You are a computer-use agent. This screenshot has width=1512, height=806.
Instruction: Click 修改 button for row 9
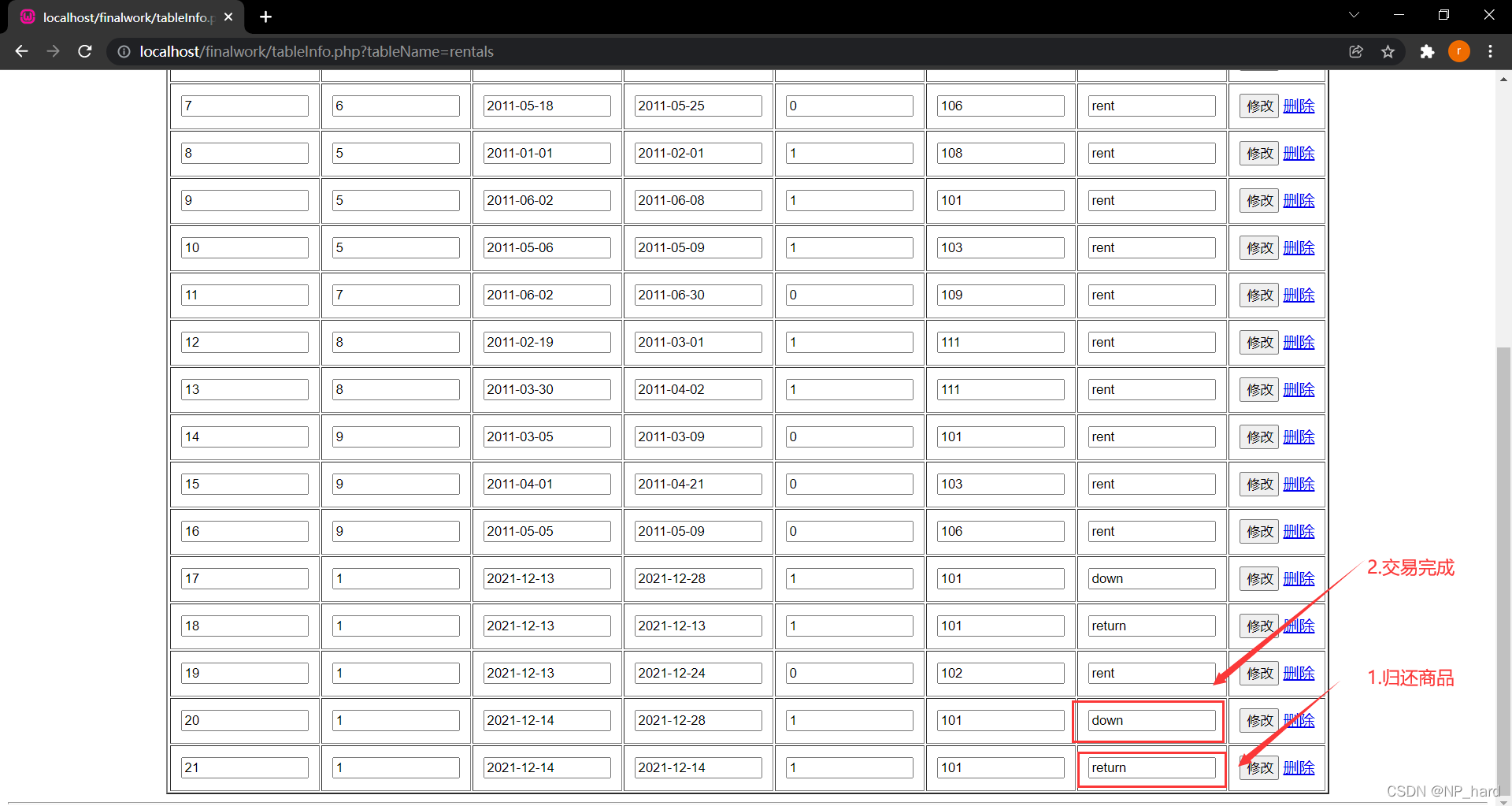coord(1259,201)
